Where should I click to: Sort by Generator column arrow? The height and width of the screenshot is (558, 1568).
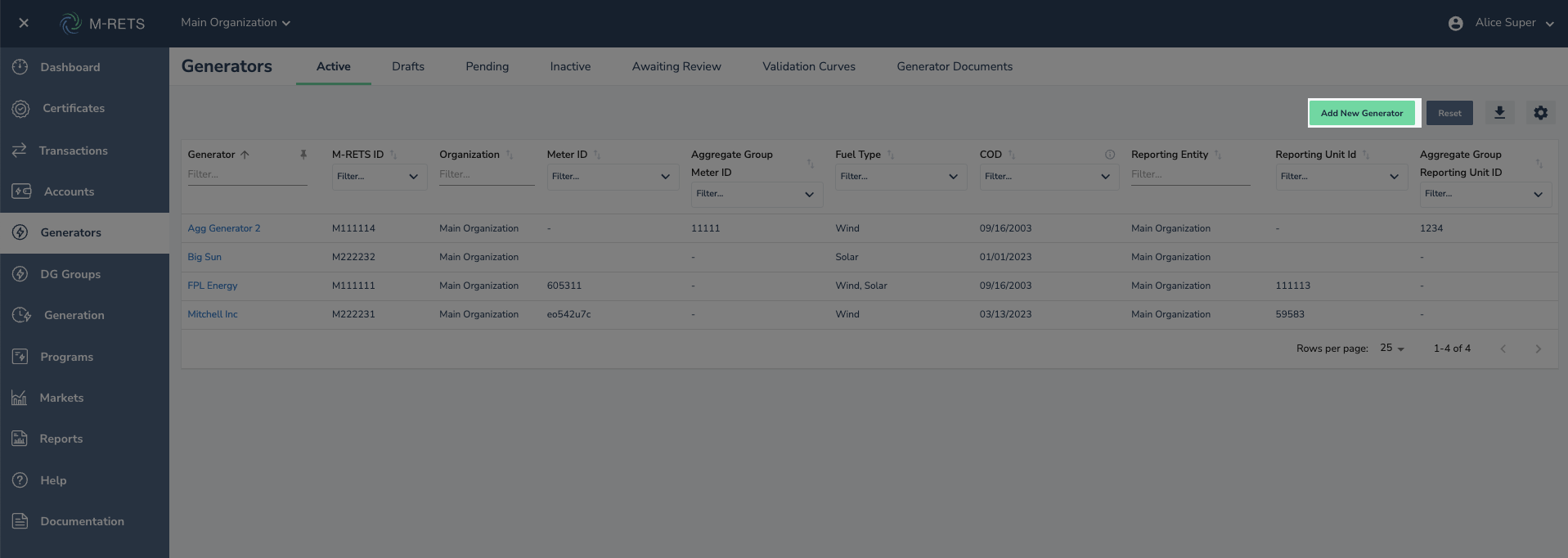click(245, 155)
